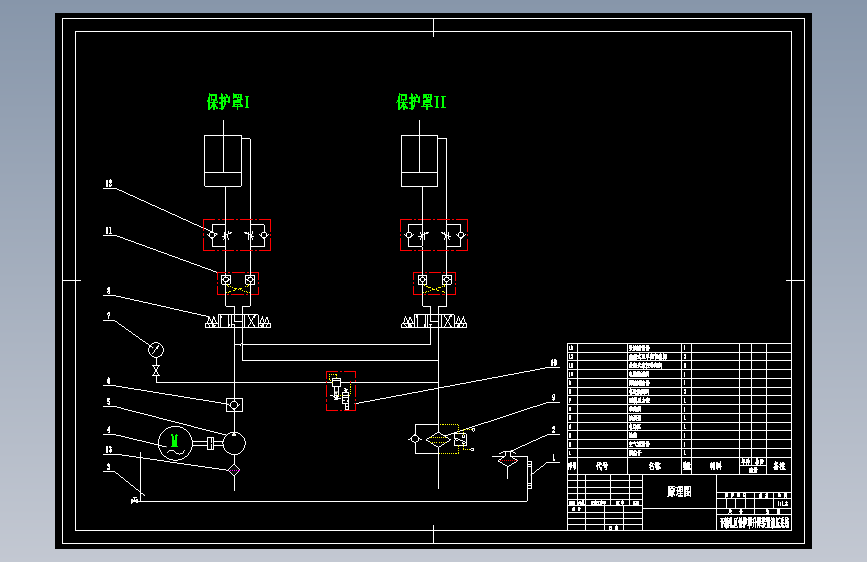Select the magenta suction filter below pump
Image resolution: width=867 pixels, height=562 pixels.
[x=234, y=470]
